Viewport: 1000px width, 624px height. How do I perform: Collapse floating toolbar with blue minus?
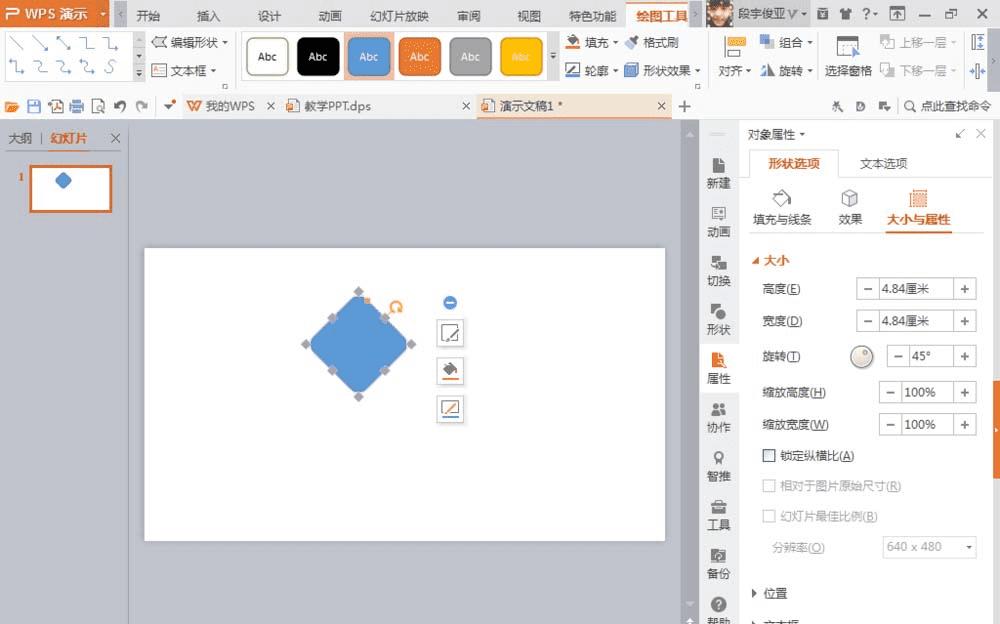450,302
